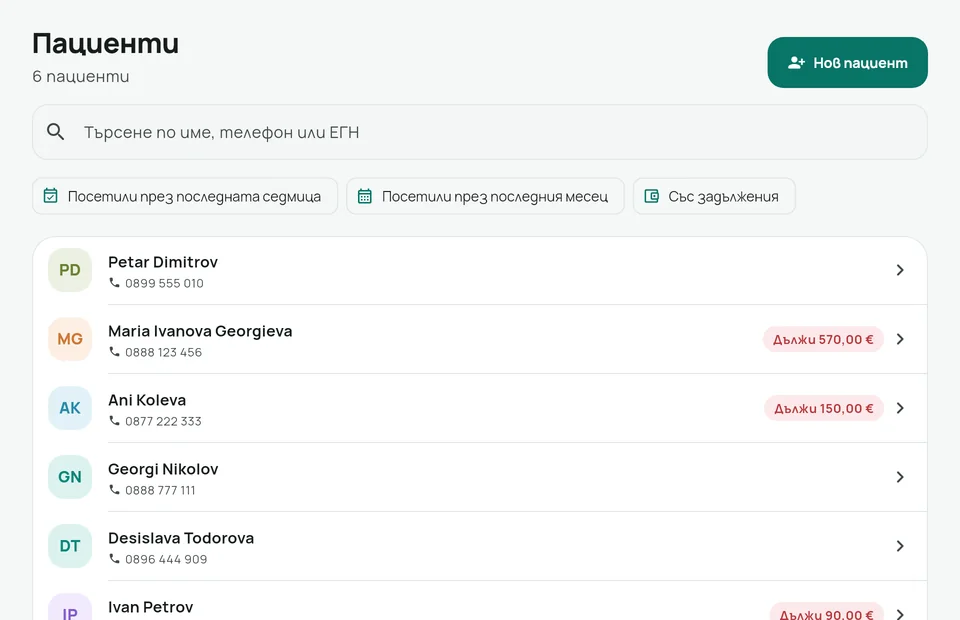Click the phone icon under Maria Ivanova Georgieva

coord(114,352)
